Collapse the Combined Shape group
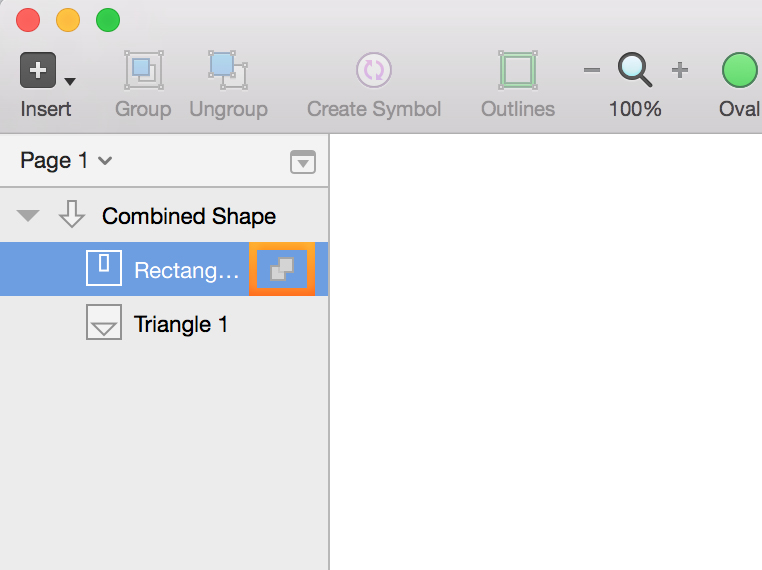Screen dimensions: 762x570 29,215
